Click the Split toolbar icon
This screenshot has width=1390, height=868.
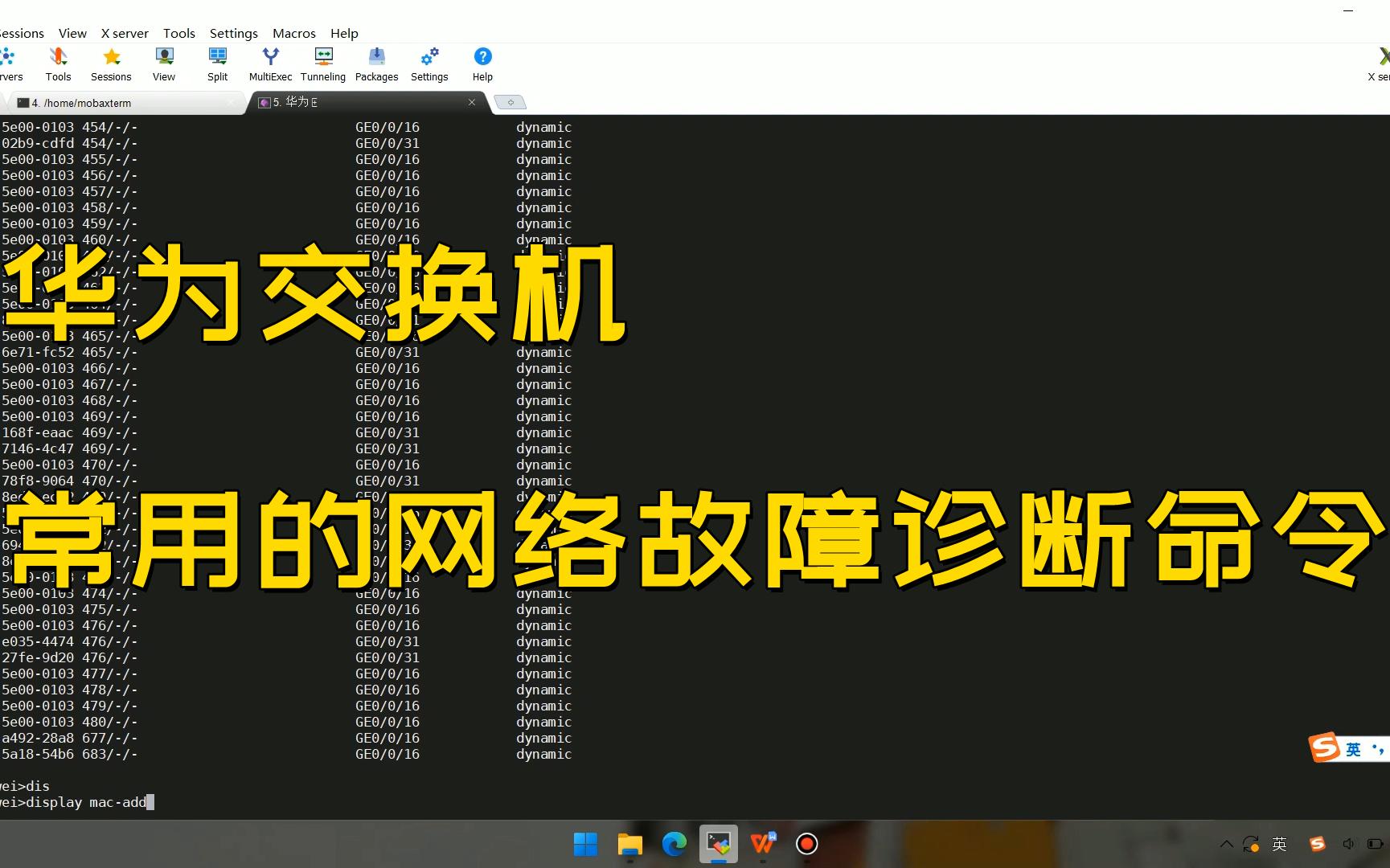218,64
